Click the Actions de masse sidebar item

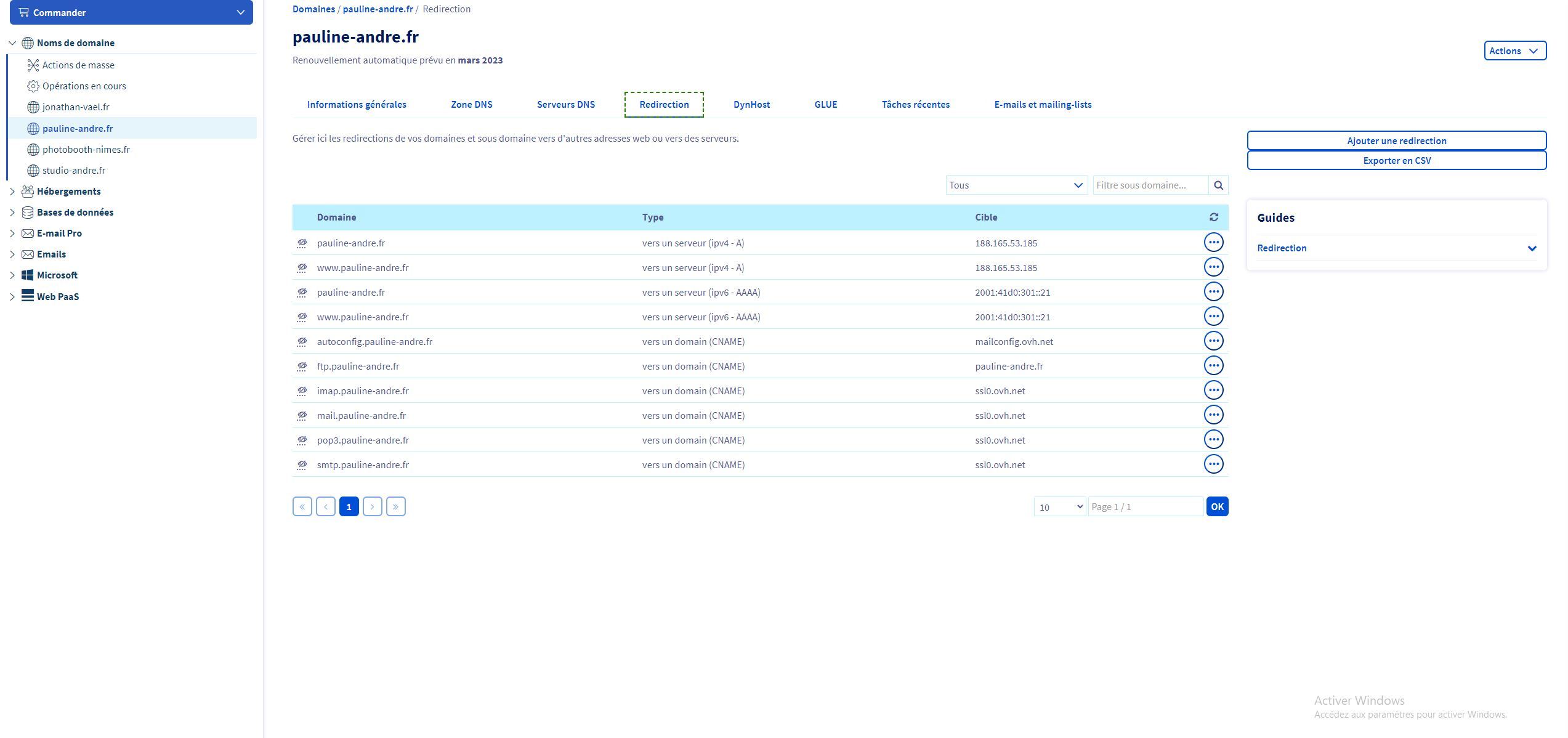coord(78,65)
